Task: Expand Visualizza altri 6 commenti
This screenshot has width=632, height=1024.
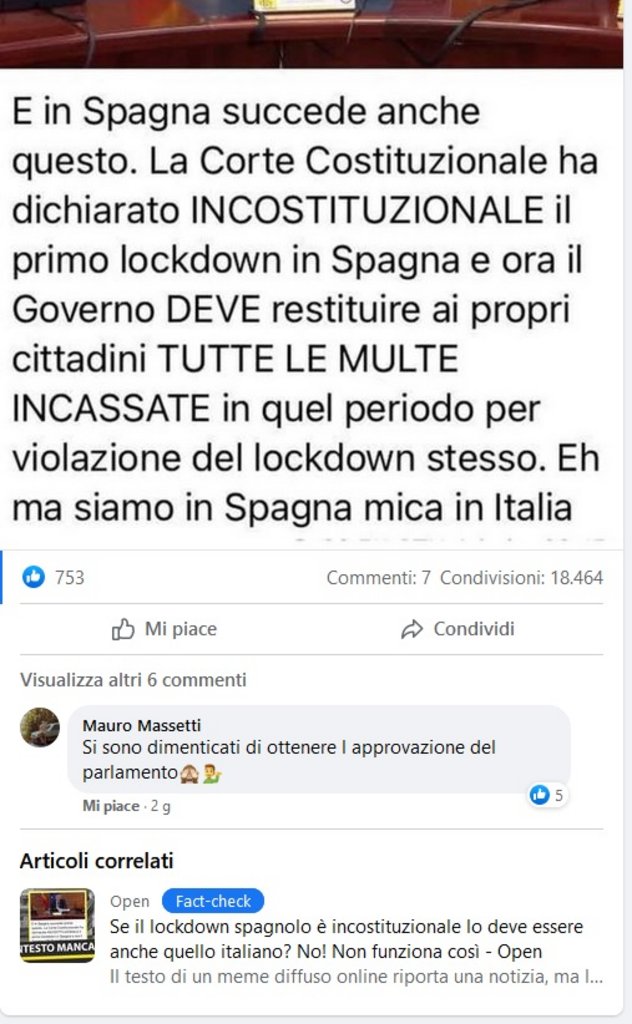Action: [x=133, y=680]
